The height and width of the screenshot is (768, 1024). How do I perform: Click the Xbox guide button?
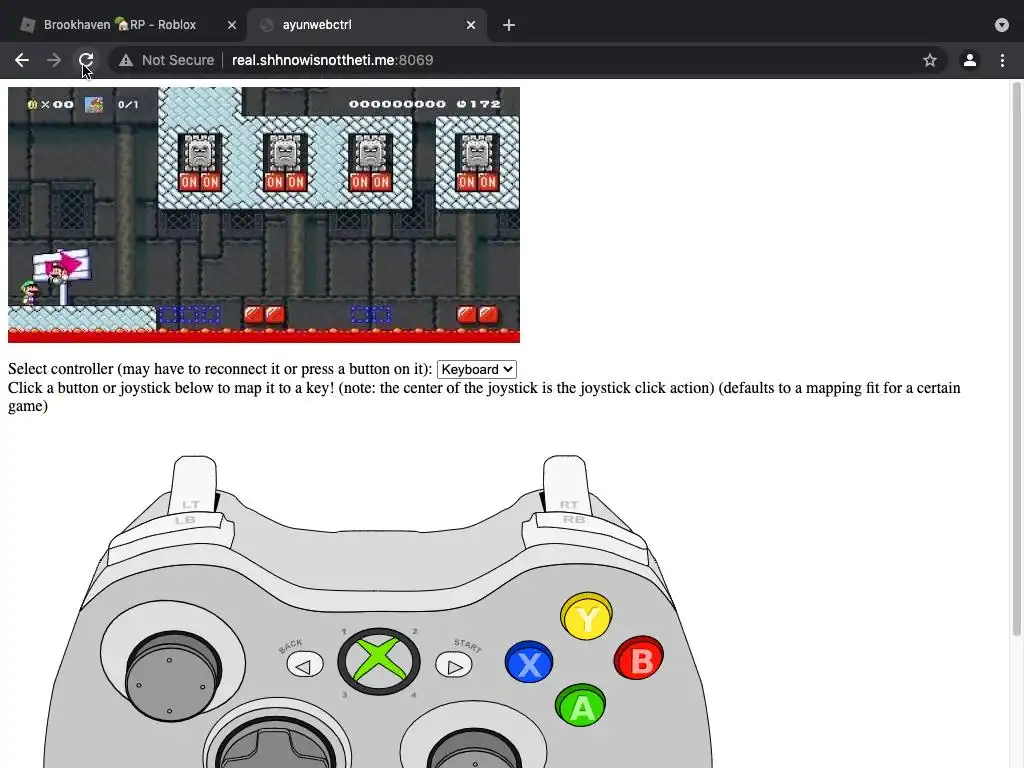coord(379,662)
